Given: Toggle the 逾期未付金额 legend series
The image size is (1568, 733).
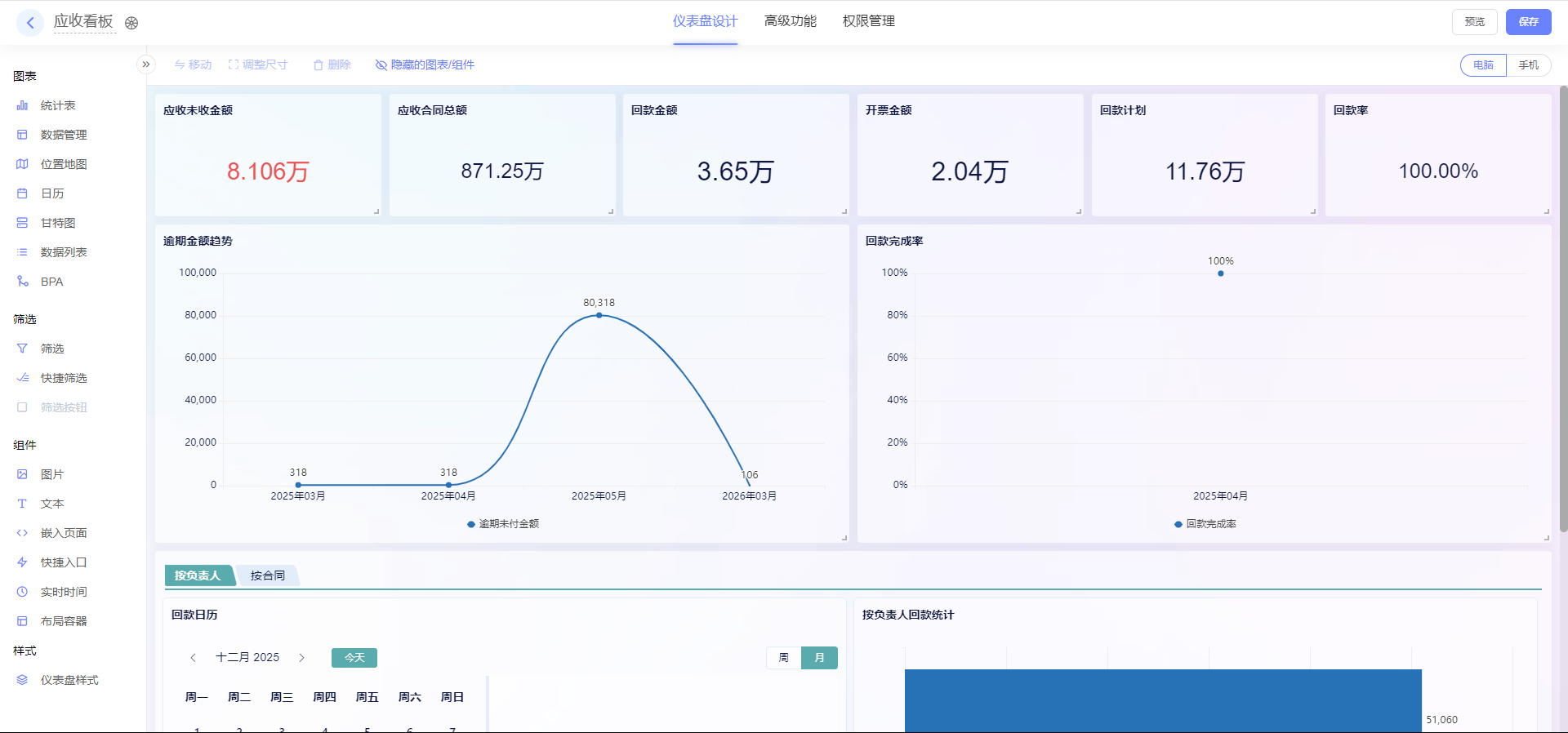Looking at the screenshot, I should [x=503, y=524].
